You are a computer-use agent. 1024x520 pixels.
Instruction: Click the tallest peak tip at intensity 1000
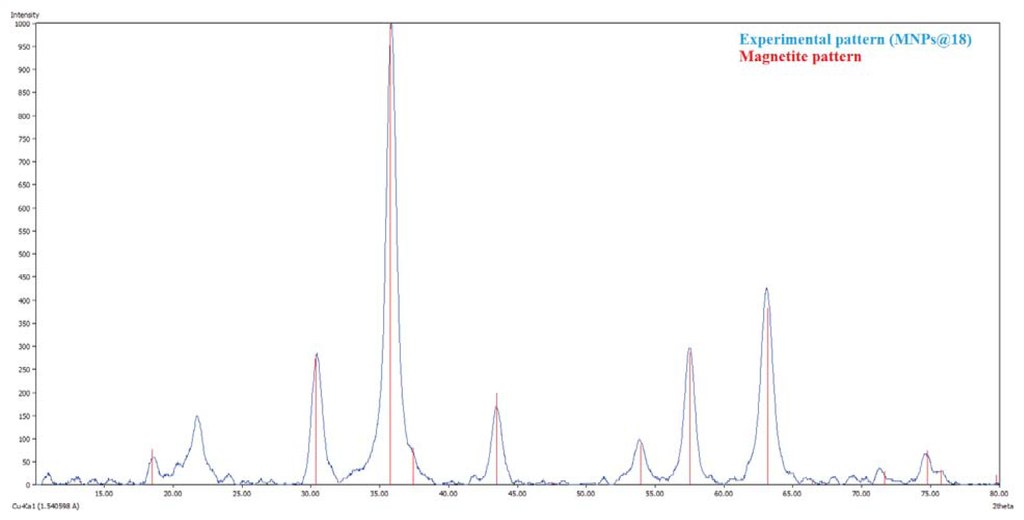(391, 24)
